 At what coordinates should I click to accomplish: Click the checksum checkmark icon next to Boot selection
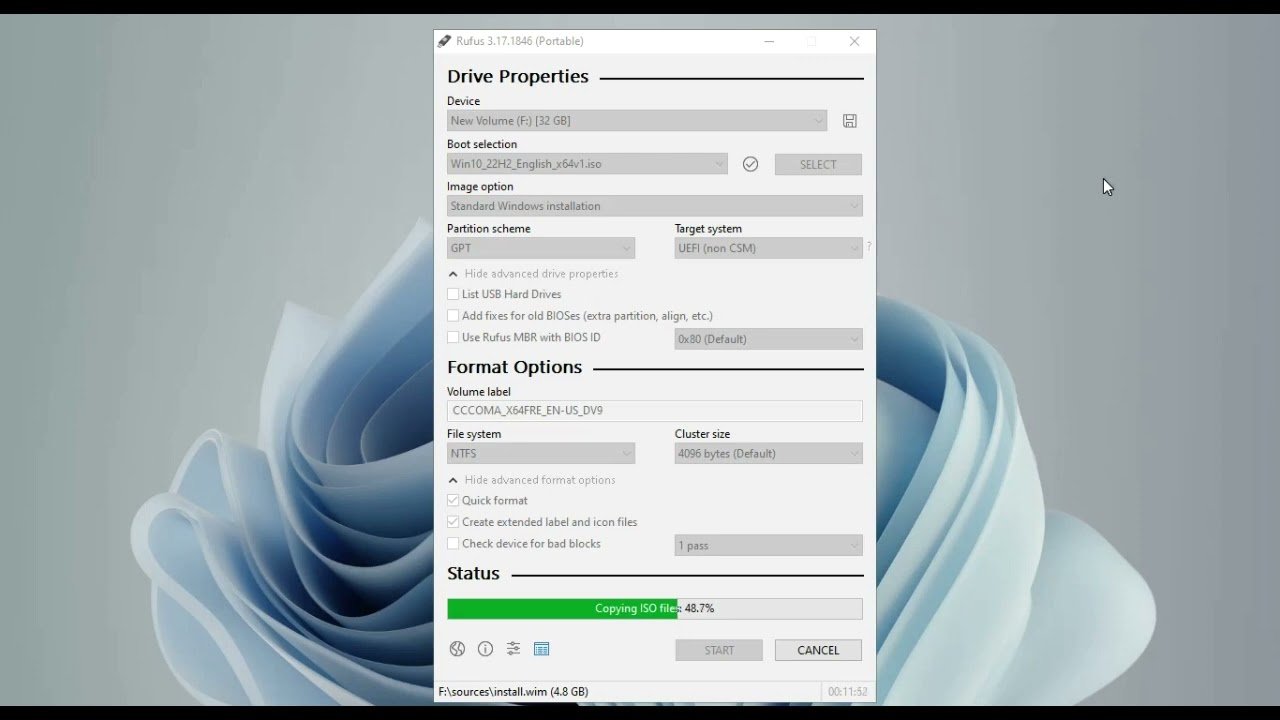[750, 164]
